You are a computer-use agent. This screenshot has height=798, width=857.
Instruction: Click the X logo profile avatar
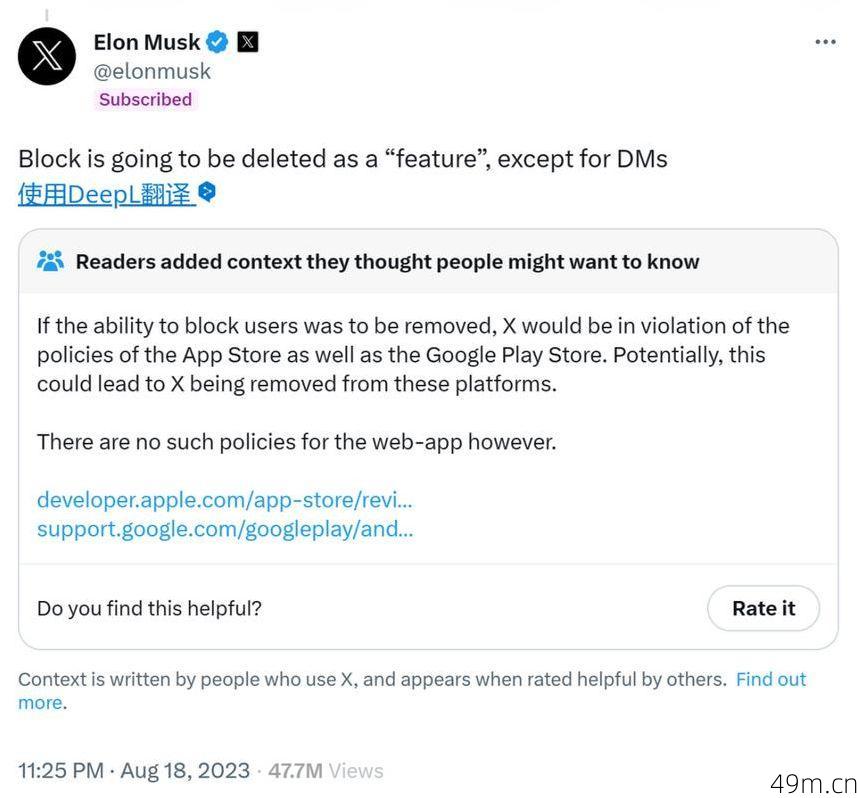(x=47, y=56)
